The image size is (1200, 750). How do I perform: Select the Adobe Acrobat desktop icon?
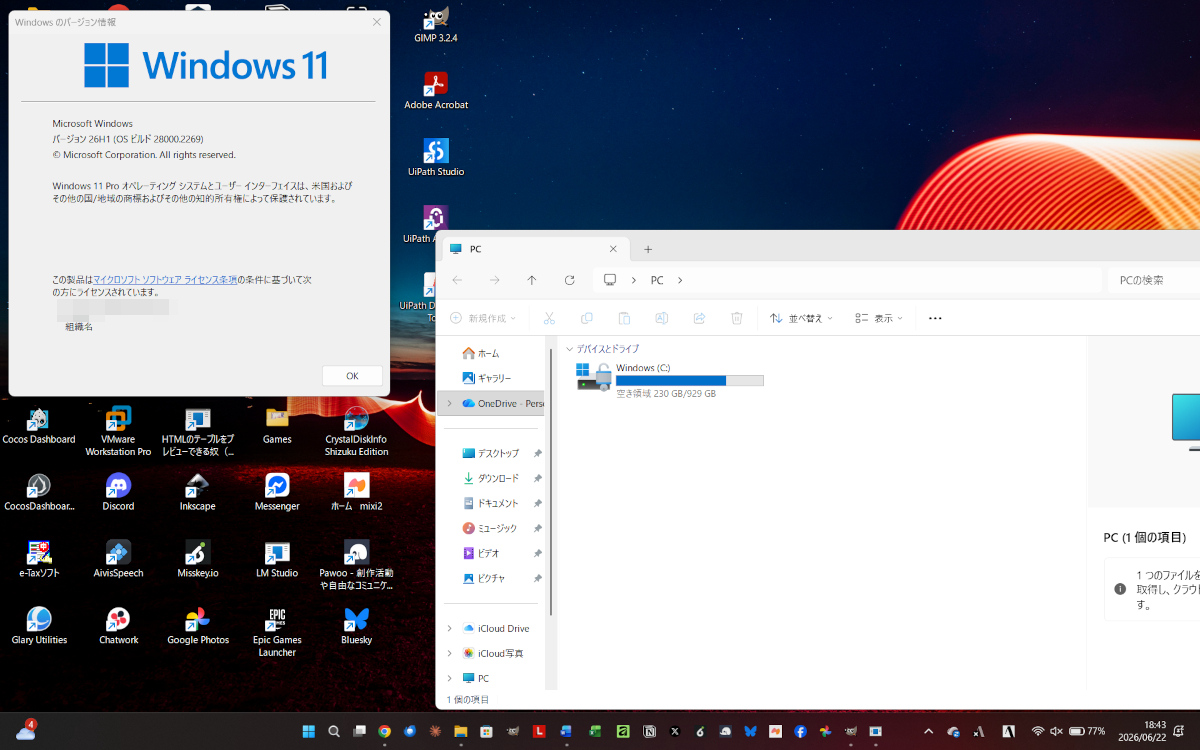tap(436, 92)
